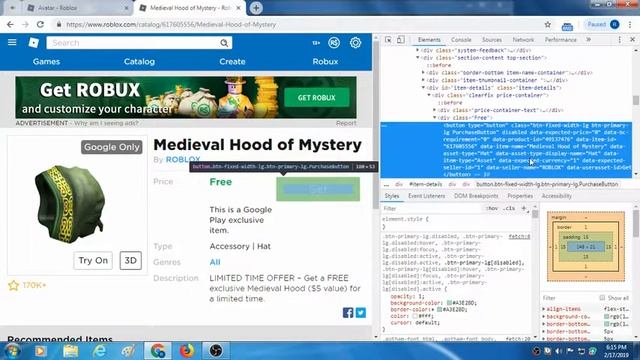Click the Roblox logo home icon
Viewport: 640px width, 360px height.
coord(33,42)
